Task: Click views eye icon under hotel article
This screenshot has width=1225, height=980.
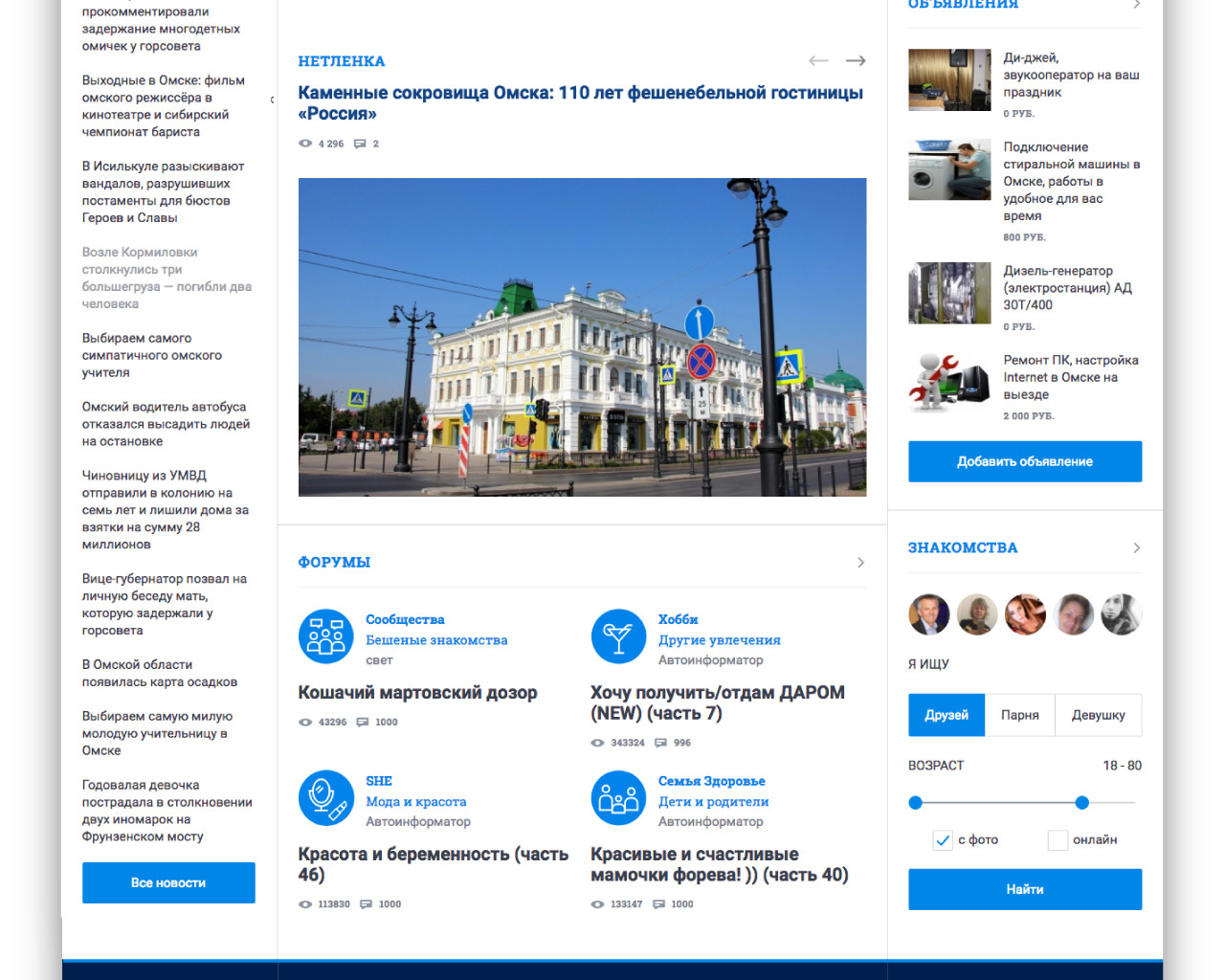Action: 305,144
